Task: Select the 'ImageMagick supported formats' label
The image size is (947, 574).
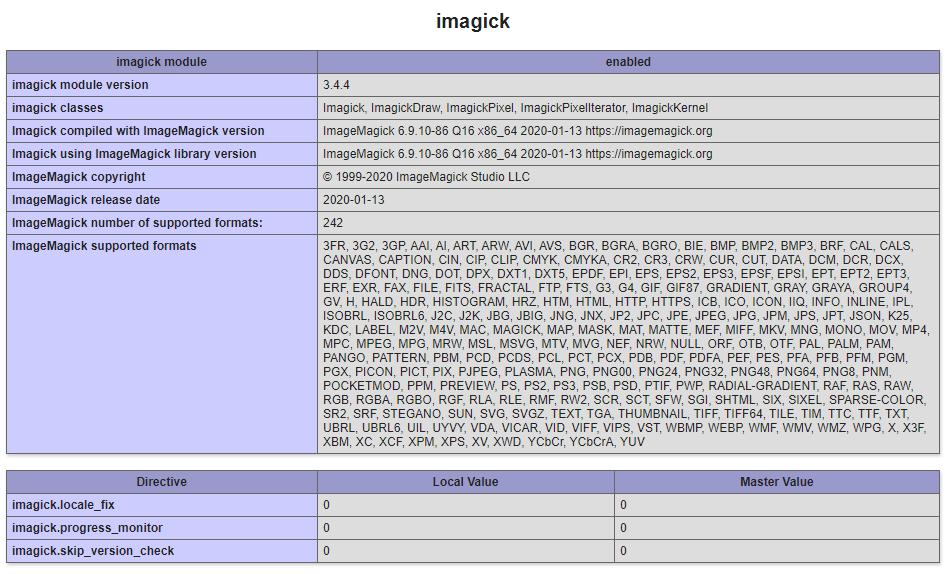Action: pos(104,245)
